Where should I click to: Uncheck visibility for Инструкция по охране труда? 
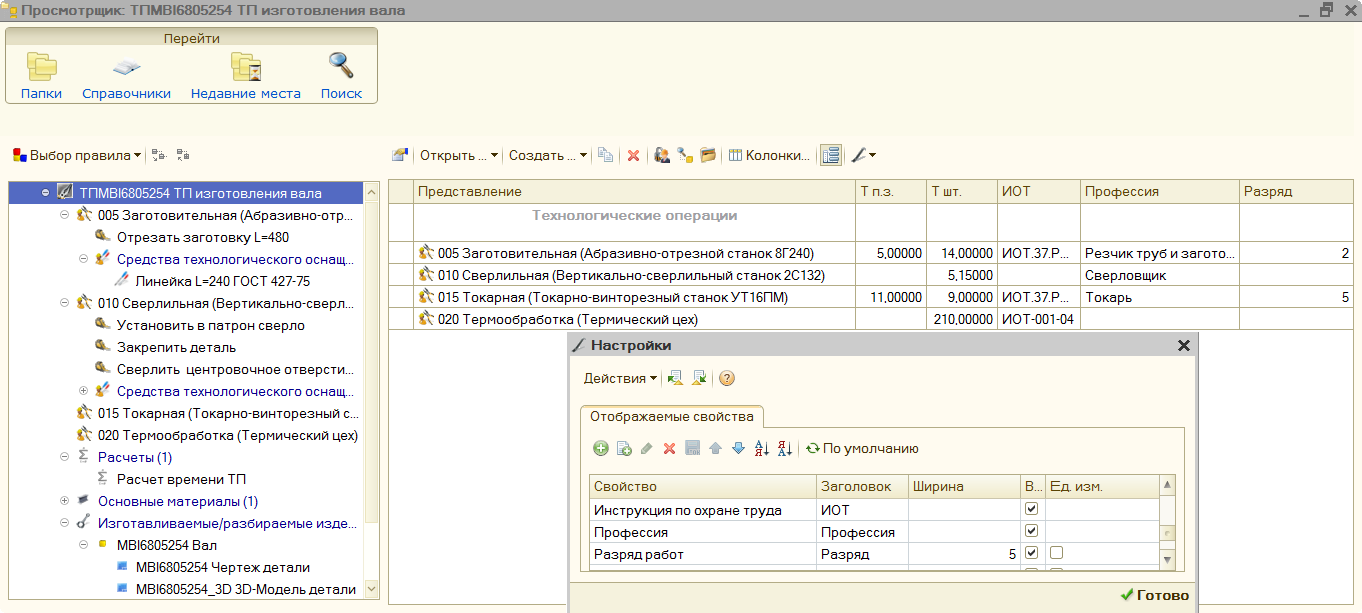[1032, 510]
